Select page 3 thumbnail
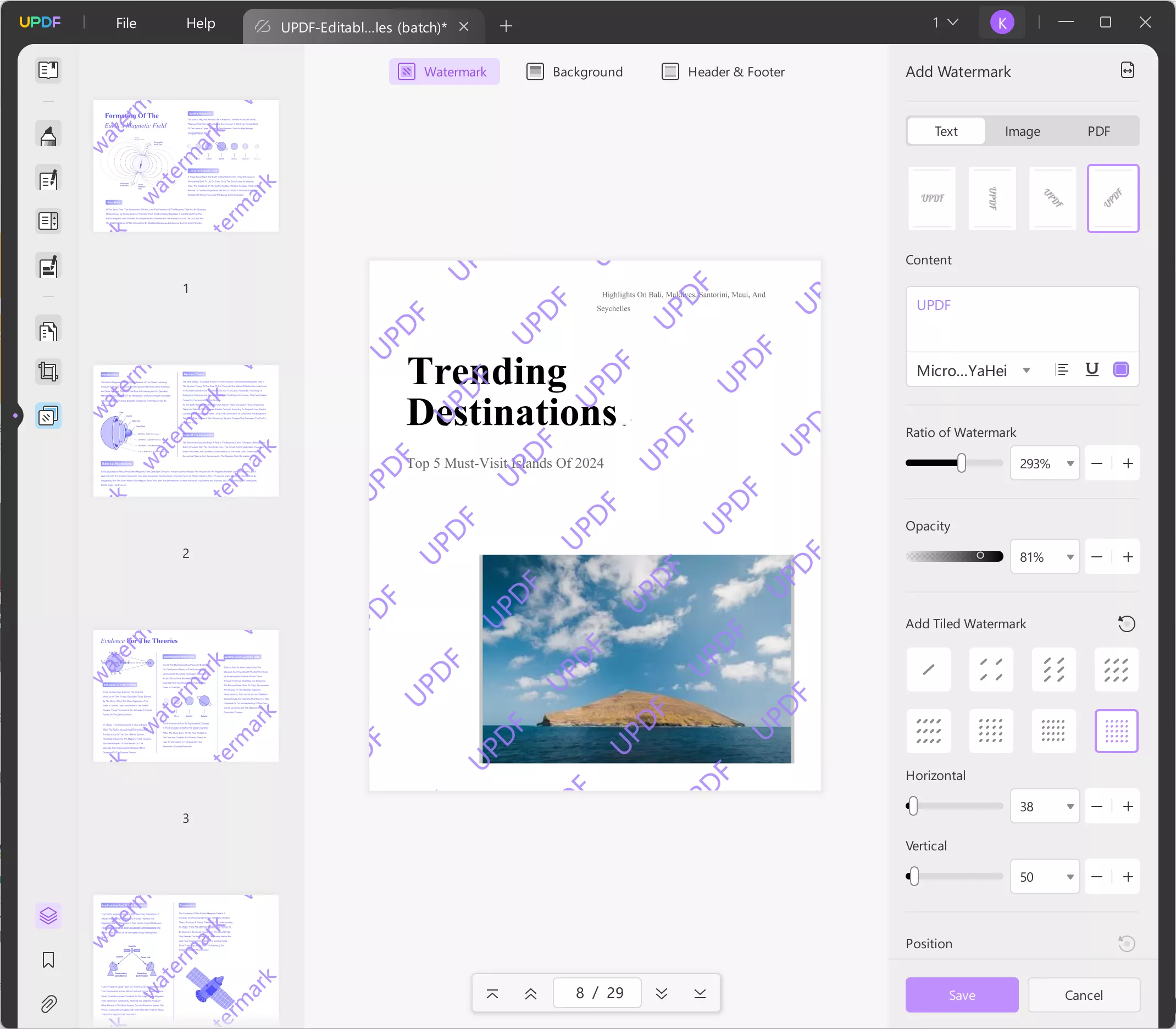The width and height of the screenshot is (1176, 1029). click(x=186, y=696)
